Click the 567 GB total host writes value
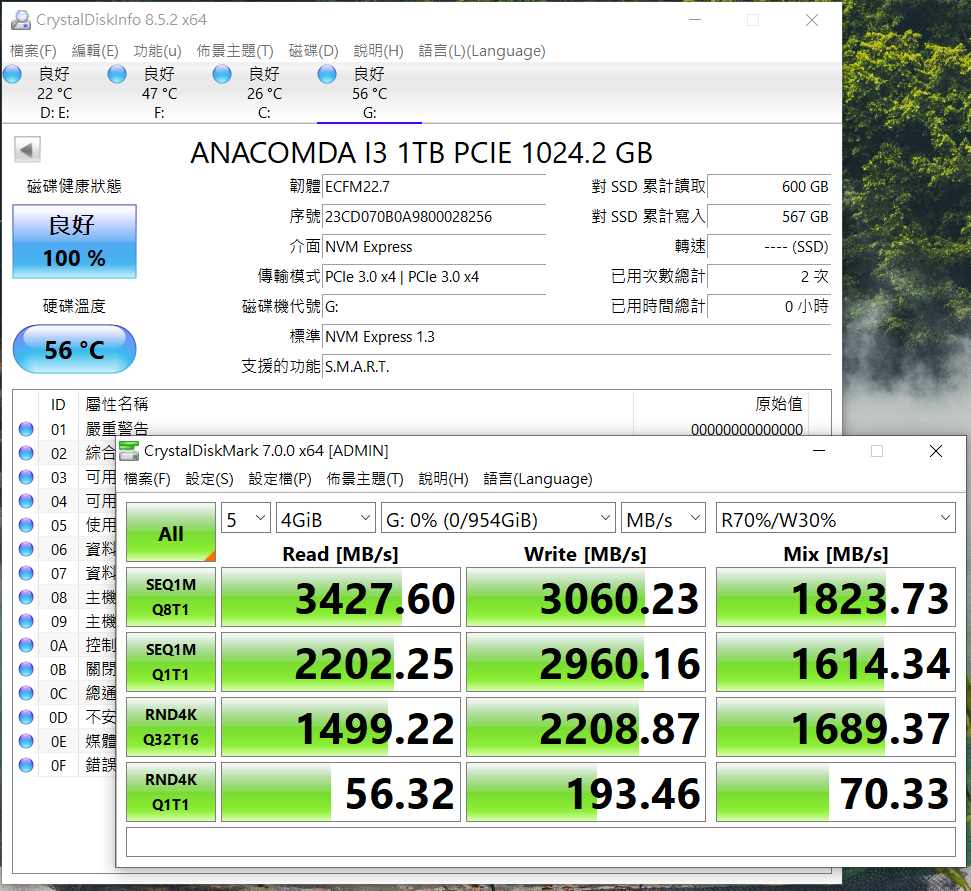Screen dimensions: 971x891 [x=769, y=217]
